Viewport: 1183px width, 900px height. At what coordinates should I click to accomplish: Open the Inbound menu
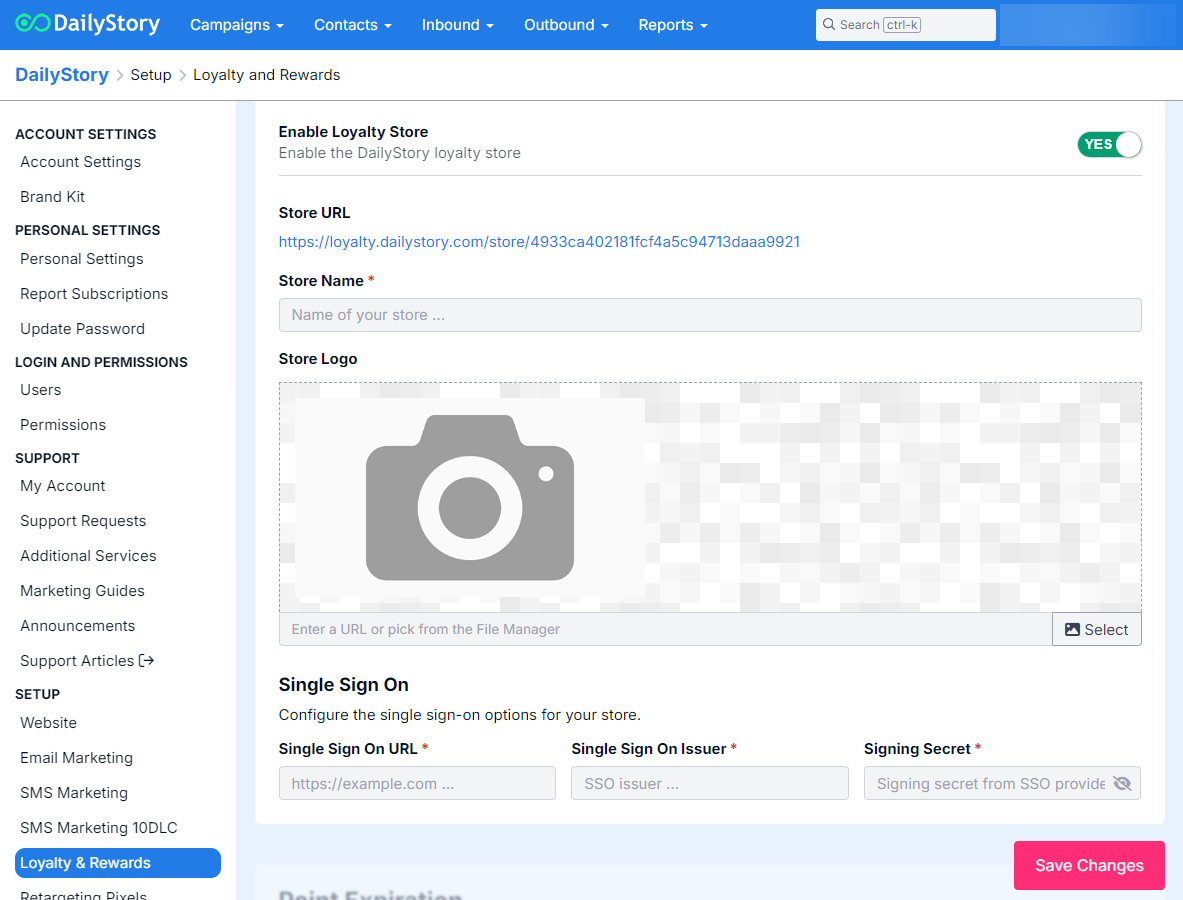tap(457, 25)
